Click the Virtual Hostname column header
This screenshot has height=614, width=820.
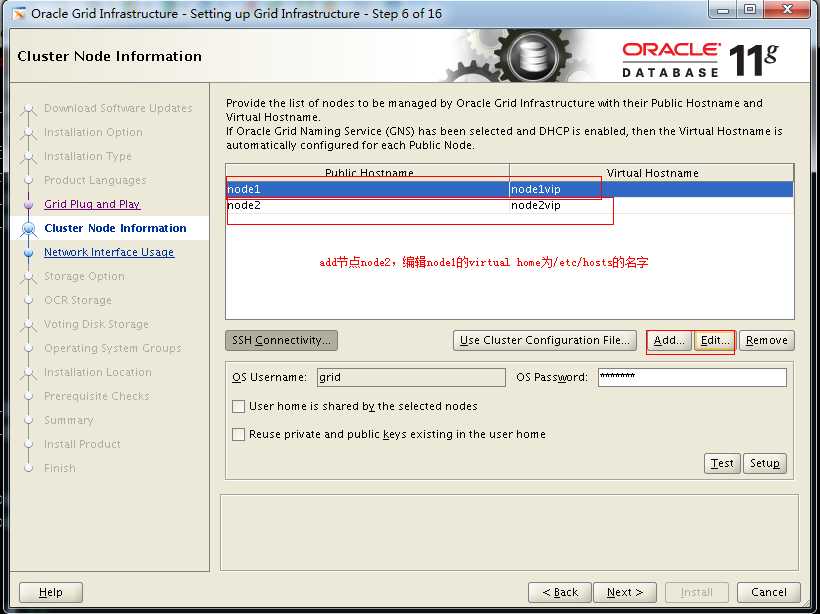pos(652,173)
